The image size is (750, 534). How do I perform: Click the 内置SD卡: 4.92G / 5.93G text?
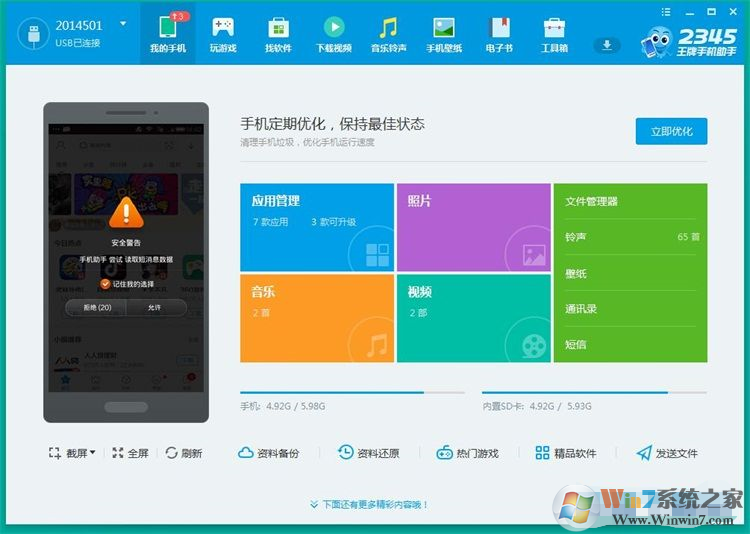tap(537, 406)
